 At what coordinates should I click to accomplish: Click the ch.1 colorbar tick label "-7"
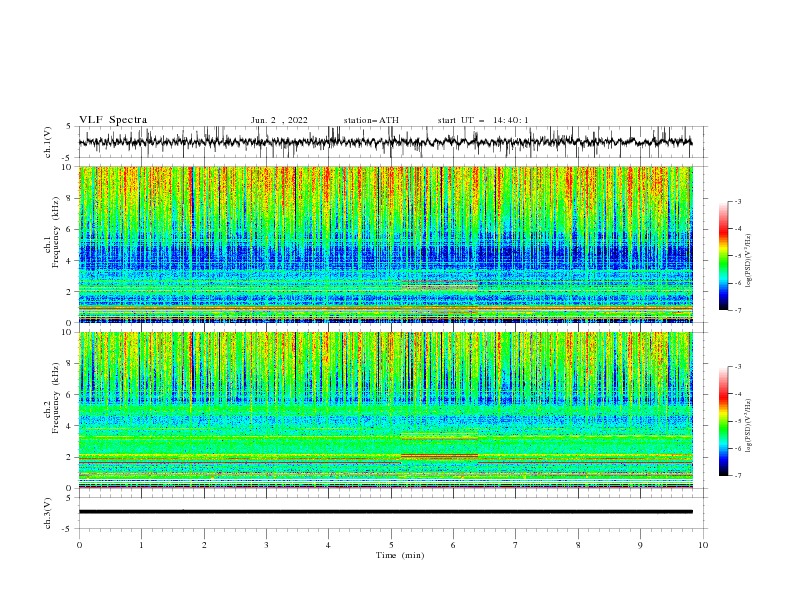pyautogui.click(x=738, y=310)
